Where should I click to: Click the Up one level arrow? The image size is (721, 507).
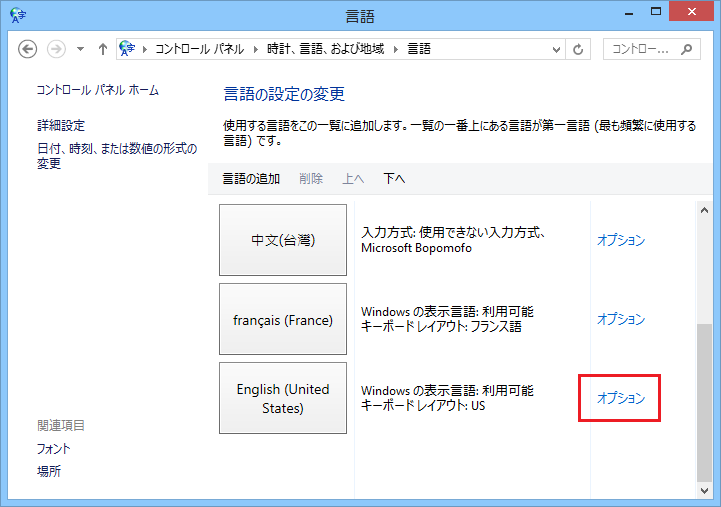[102, 49]
